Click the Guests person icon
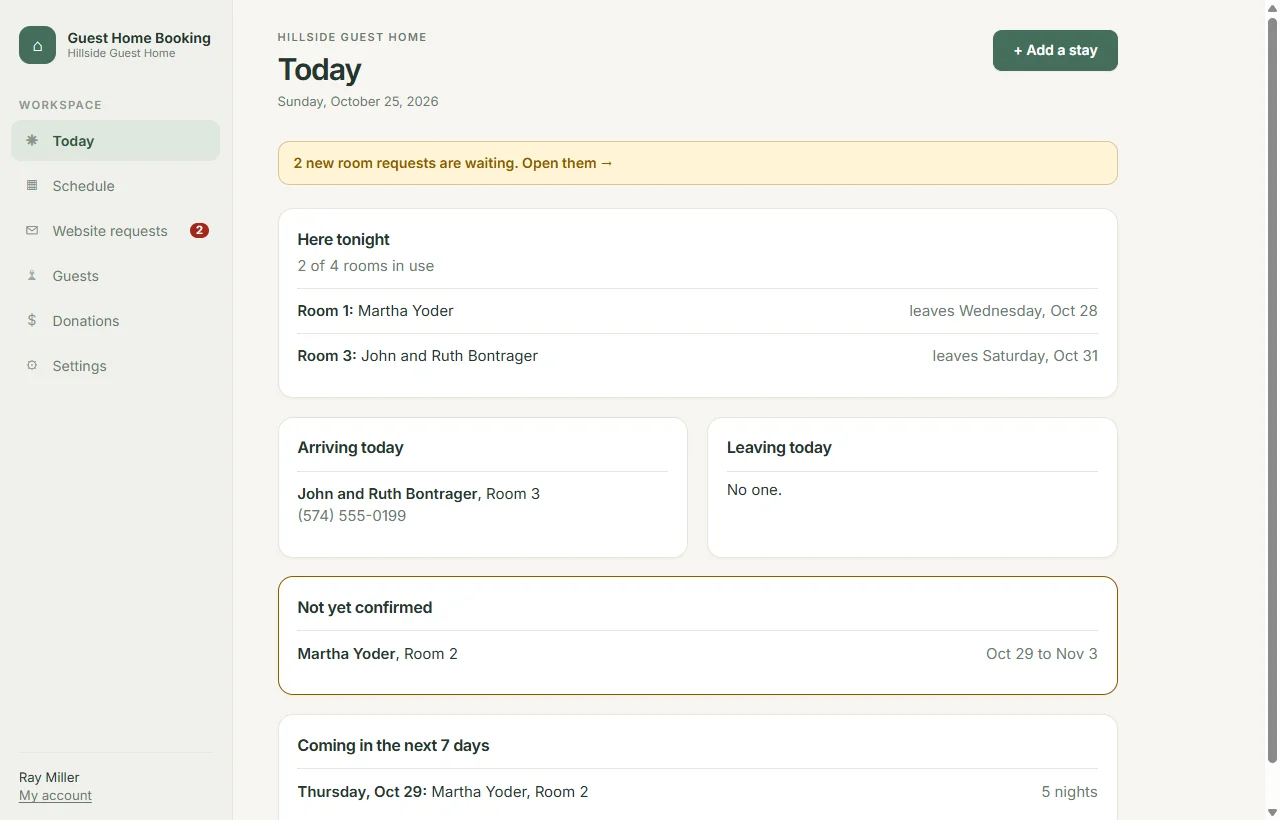This screenshot has height=820, width=1280. (32, 276)
